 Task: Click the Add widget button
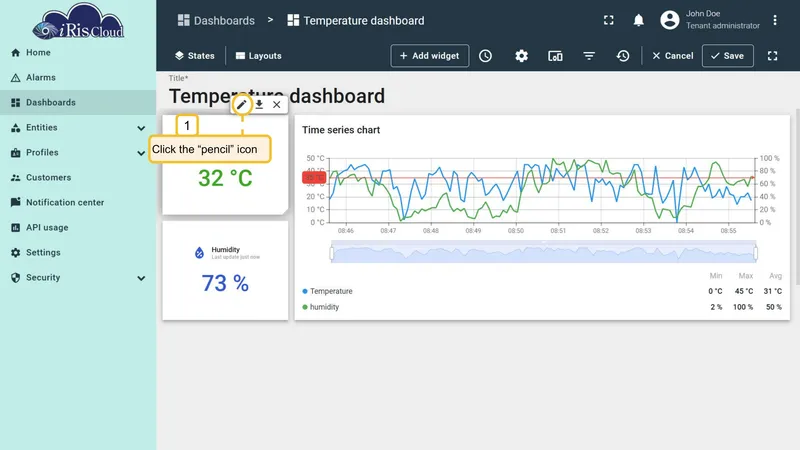click(430, 56)
